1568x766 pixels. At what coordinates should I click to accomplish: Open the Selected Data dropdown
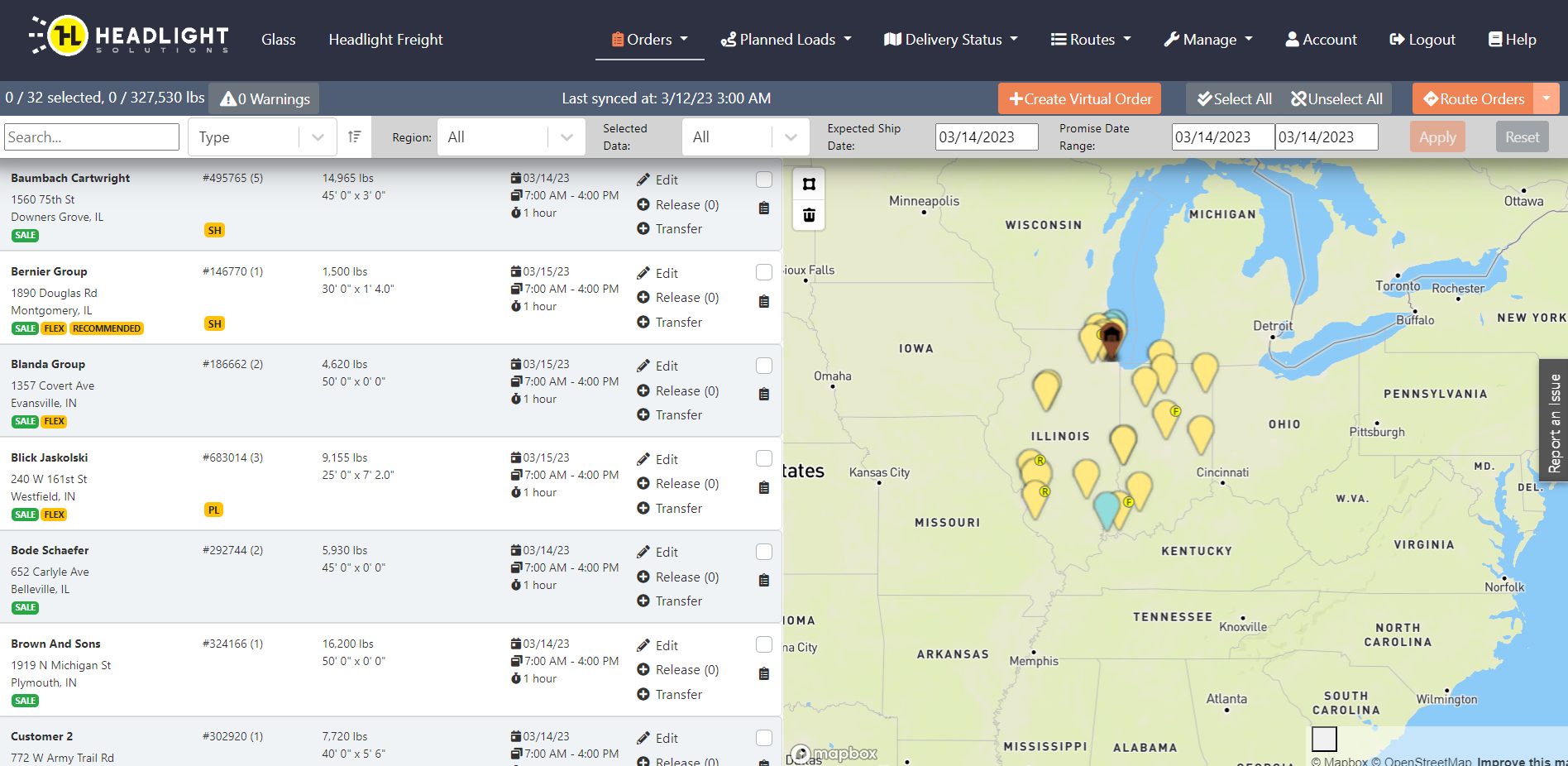[x=745, y=137]
